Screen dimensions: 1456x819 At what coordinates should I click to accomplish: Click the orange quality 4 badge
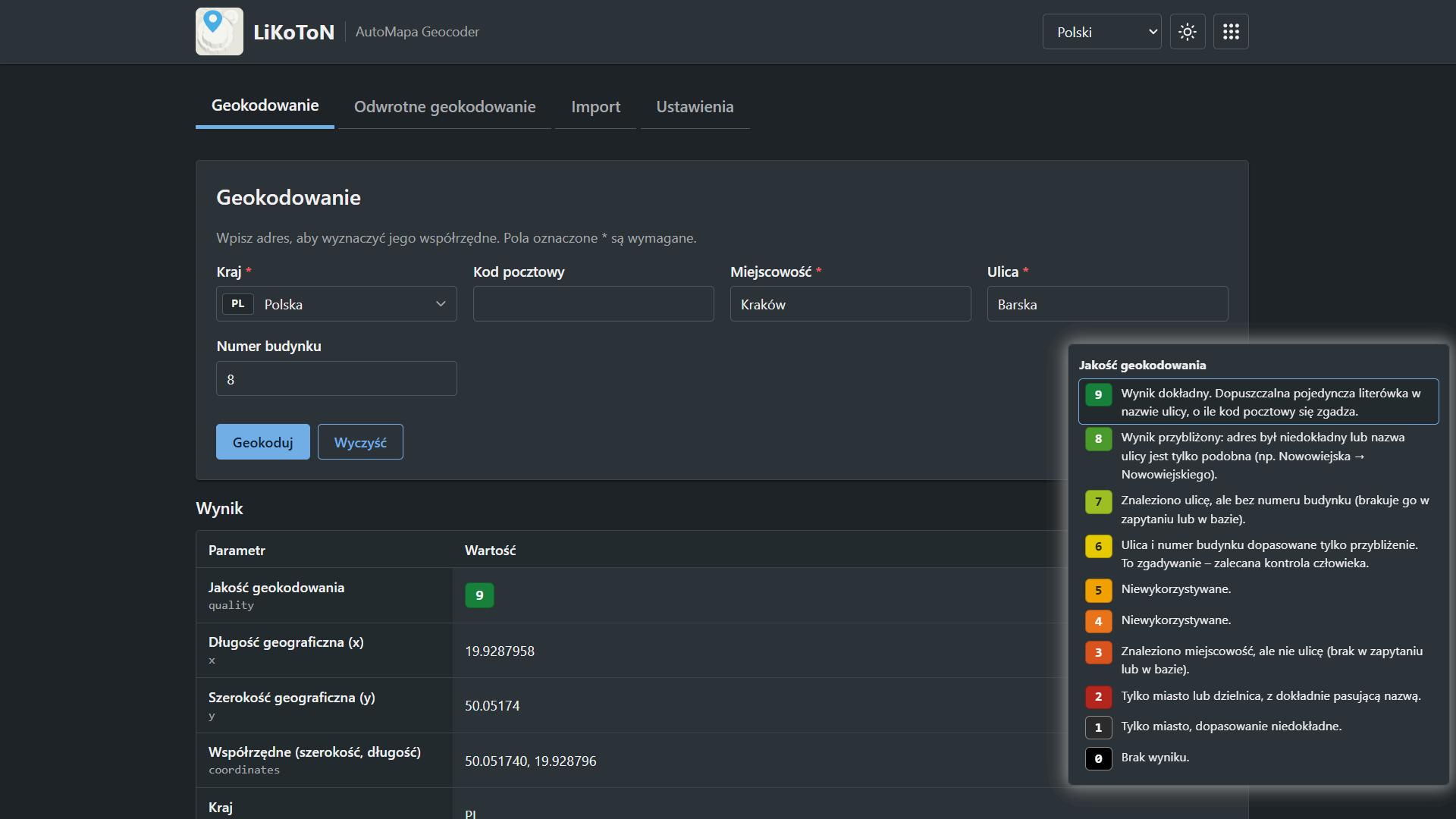pos(1098,621)
